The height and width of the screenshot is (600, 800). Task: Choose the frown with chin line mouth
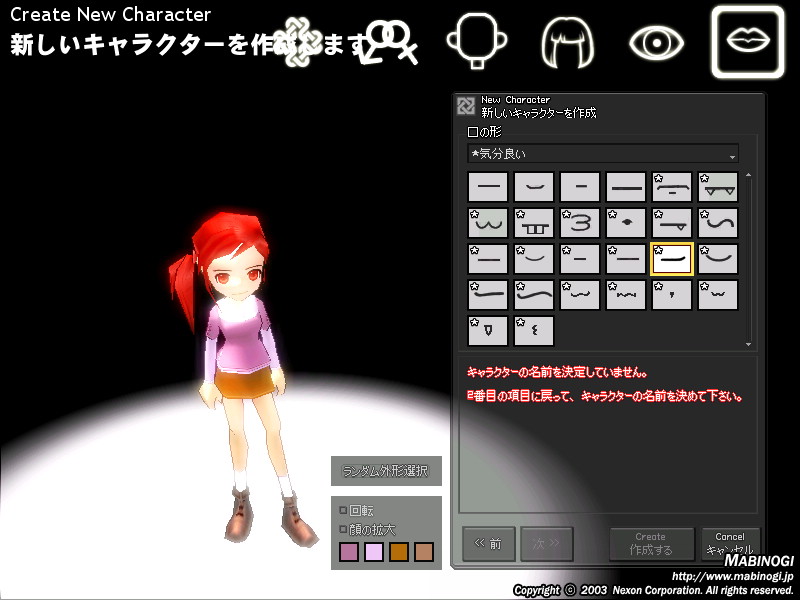pyautogui.click(x=671, y=187)
